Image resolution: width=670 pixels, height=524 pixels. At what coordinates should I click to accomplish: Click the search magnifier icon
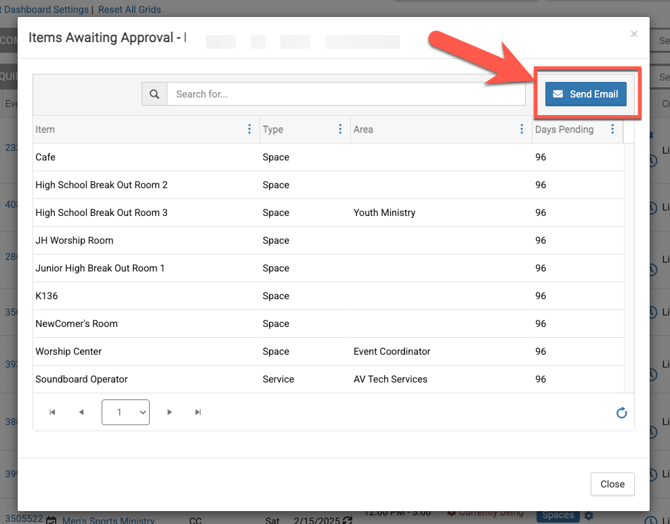click(x=154, y=94)
